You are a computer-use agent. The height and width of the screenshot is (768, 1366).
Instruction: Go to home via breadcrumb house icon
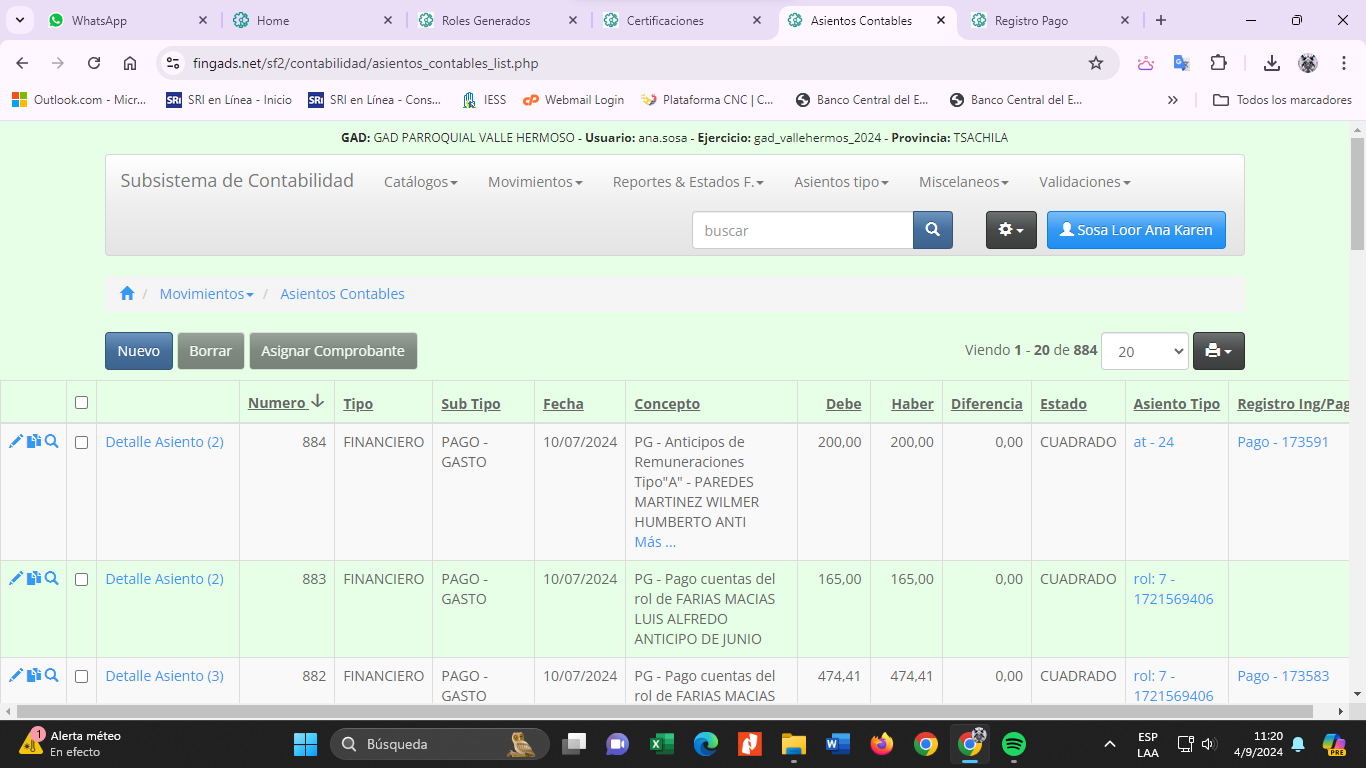coord(127,294)
